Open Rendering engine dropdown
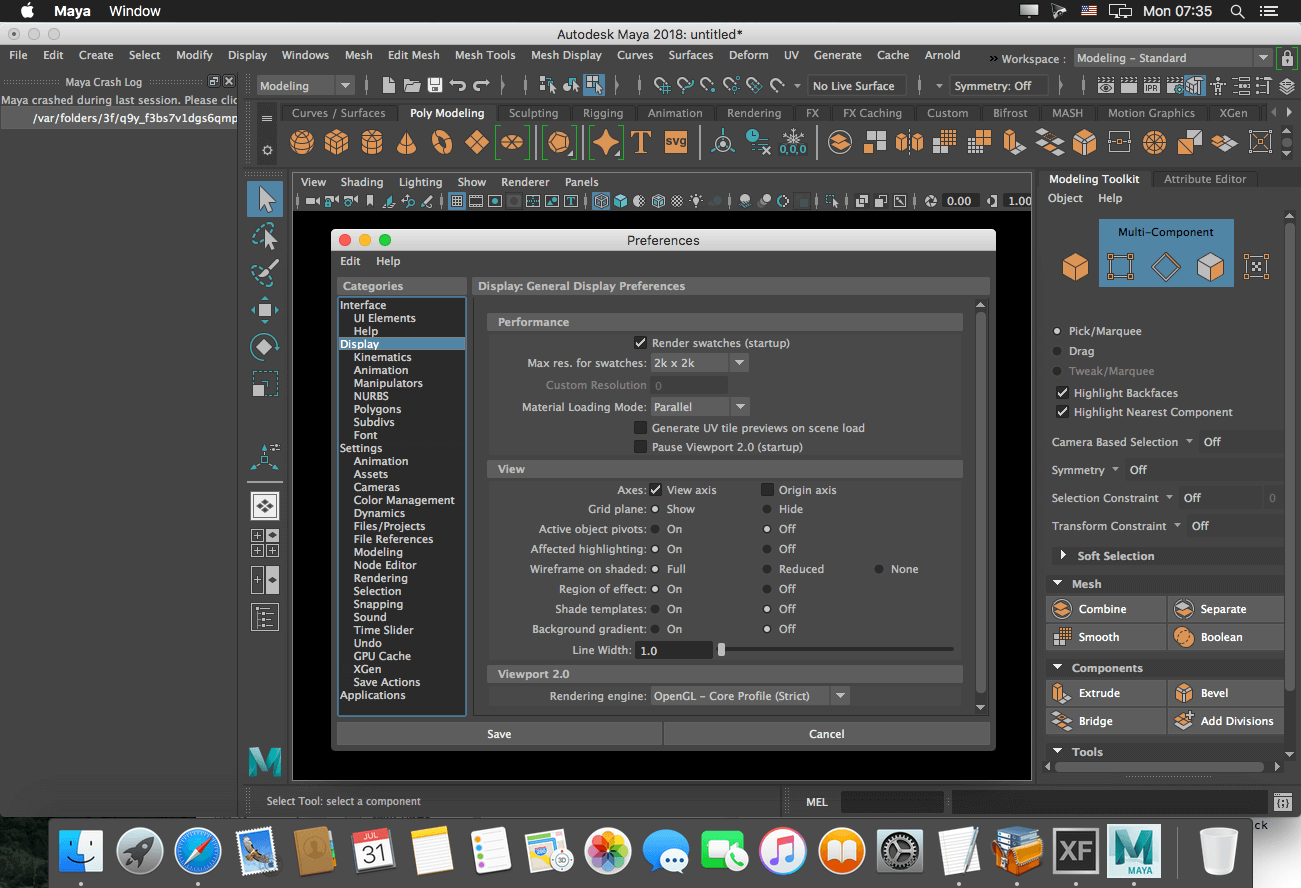Screen dimensions: 1301x888 click(x=750, y=696)
